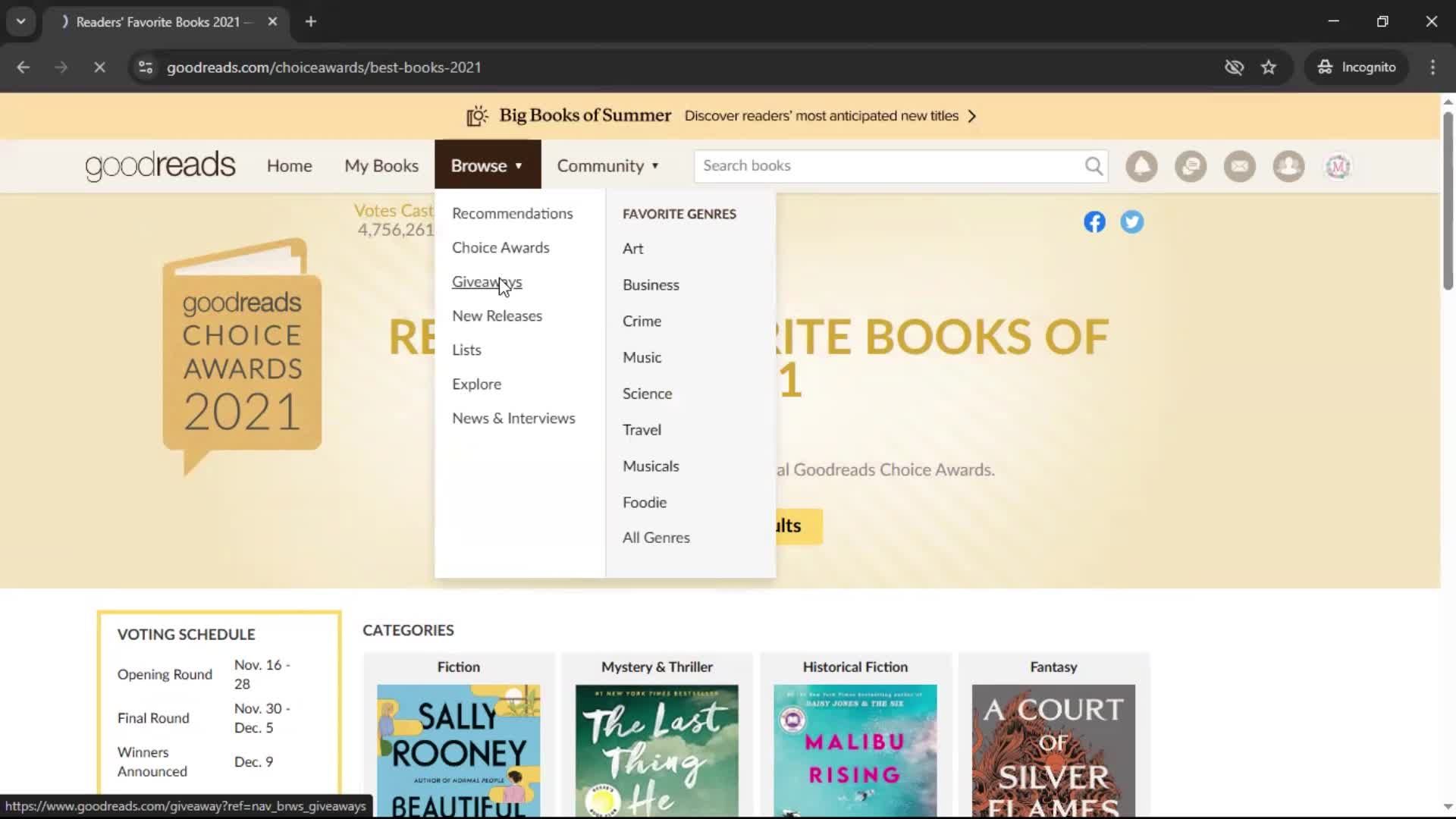
Task: Open the friends icon
Action: [1288, 166]
